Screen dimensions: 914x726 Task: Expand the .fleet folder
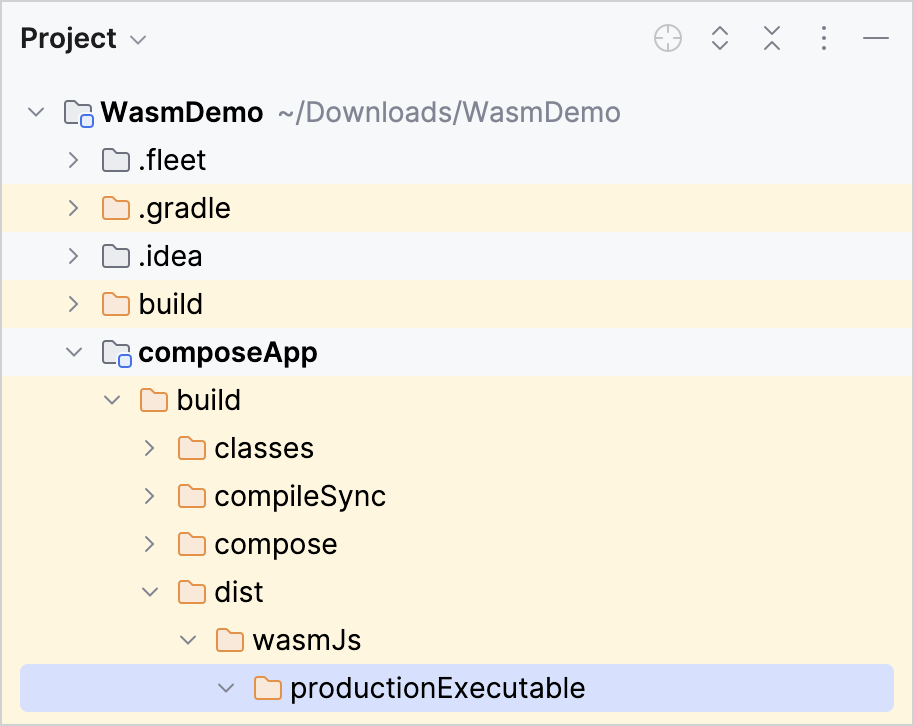pos(73,160)
